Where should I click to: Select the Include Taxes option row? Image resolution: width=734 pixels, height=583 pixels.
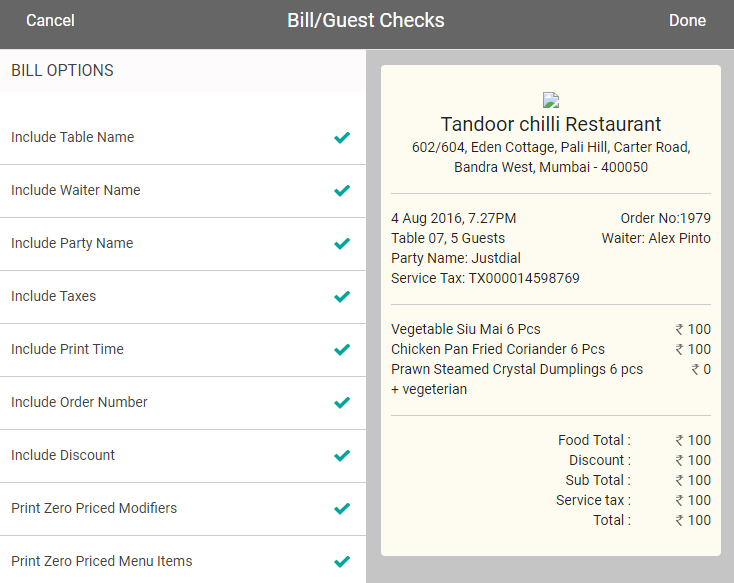(x=183, y=297)
